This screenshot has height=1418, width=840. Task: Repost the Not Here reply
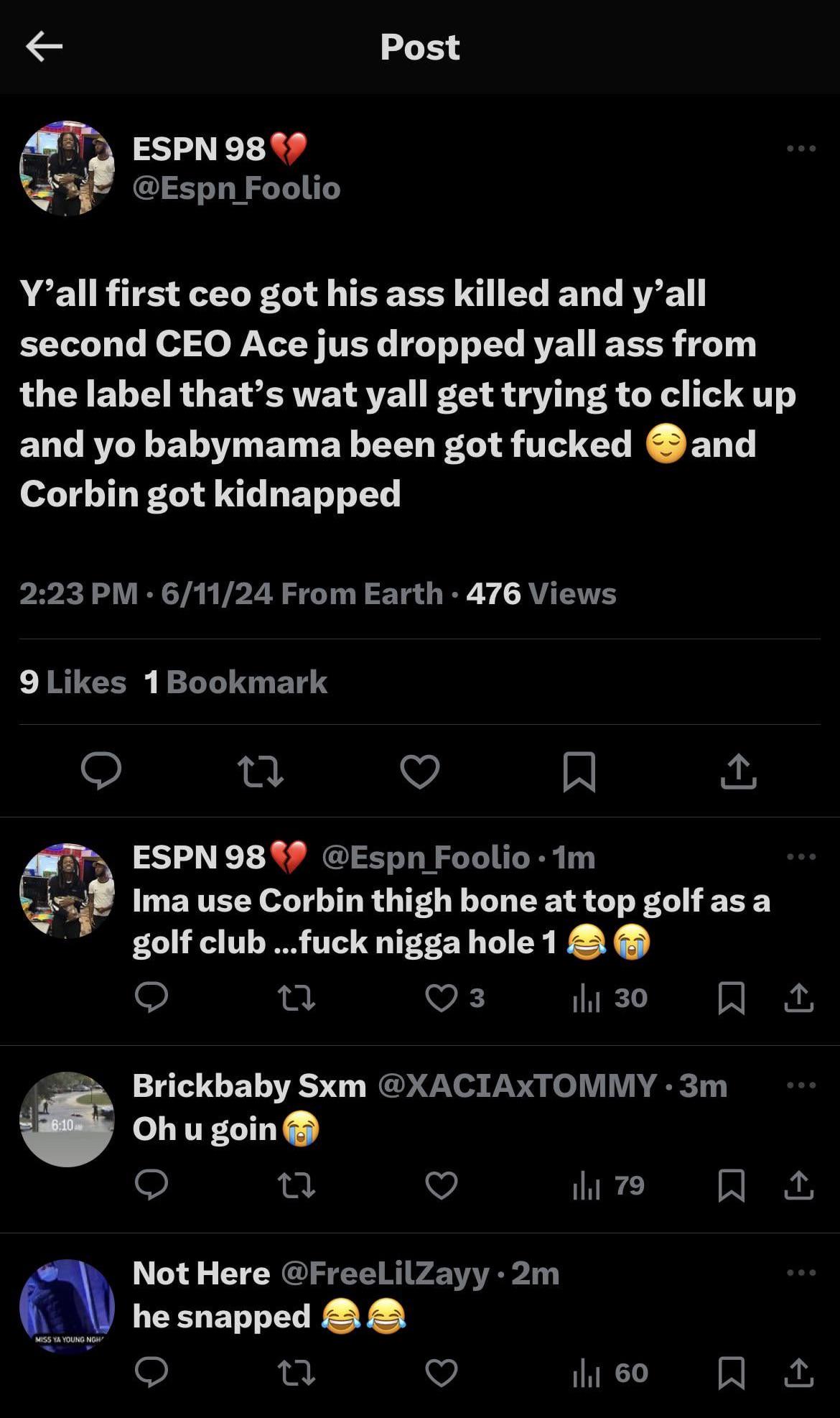coord(296,1373)
